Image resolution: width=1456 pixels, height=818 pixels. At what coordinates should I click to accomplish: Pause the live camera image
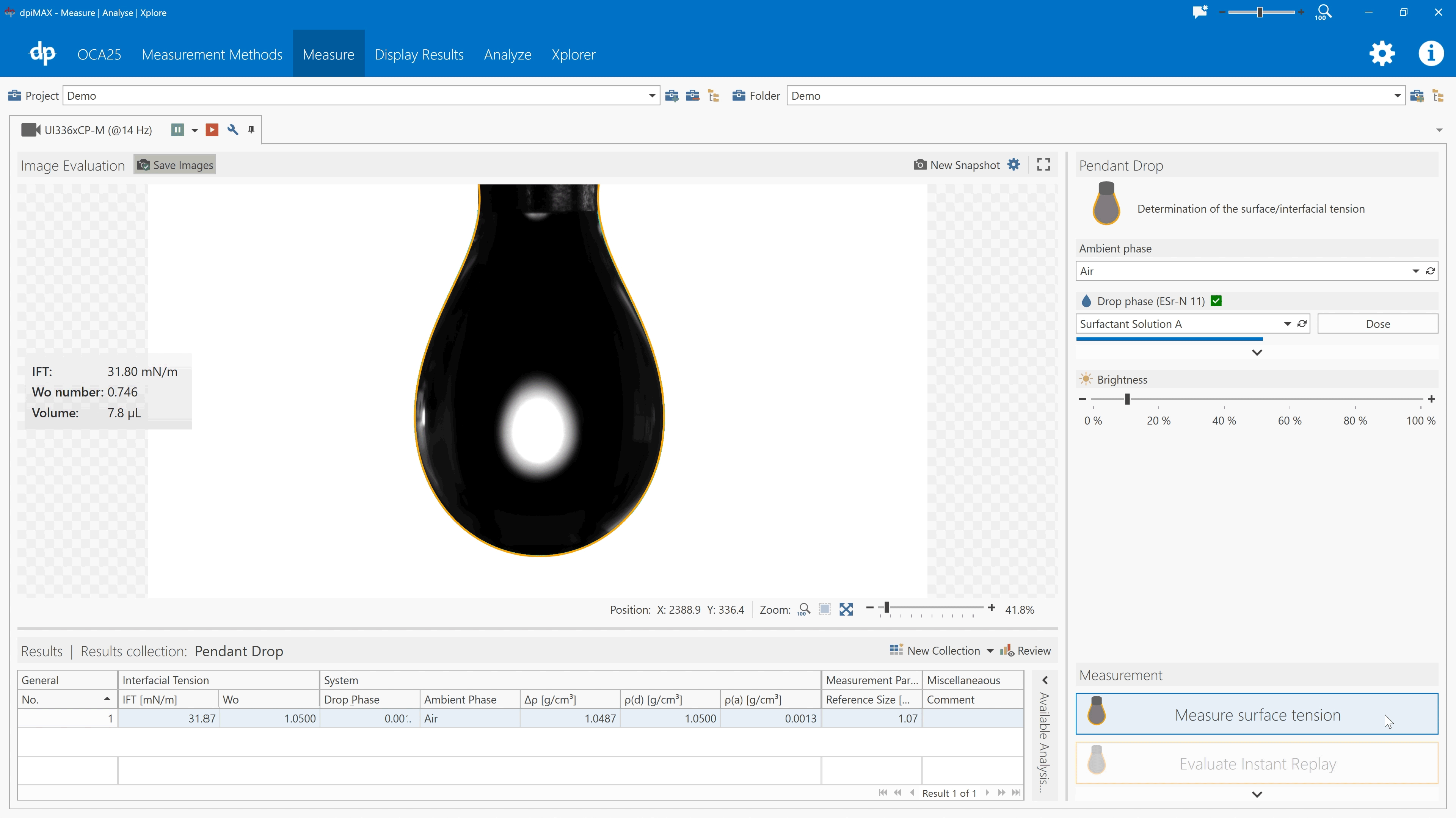177,130
